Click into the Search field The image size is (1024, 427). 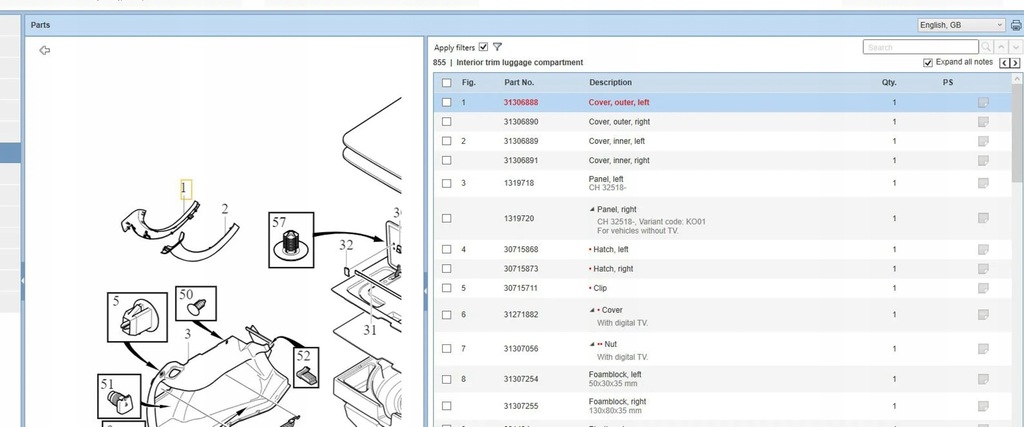tap(920, 47)
